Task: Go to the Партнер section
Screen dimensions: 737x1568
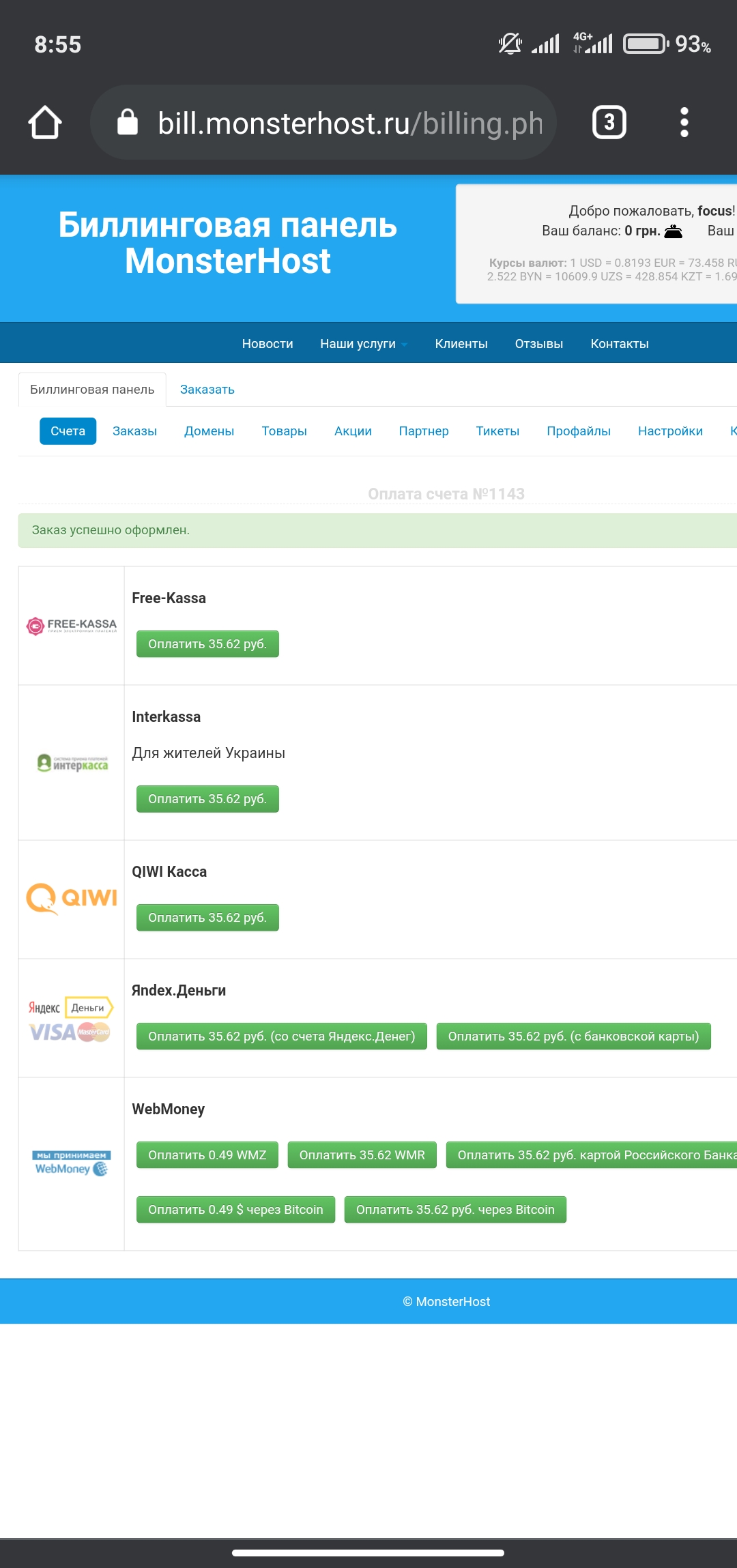Action: 424,431
